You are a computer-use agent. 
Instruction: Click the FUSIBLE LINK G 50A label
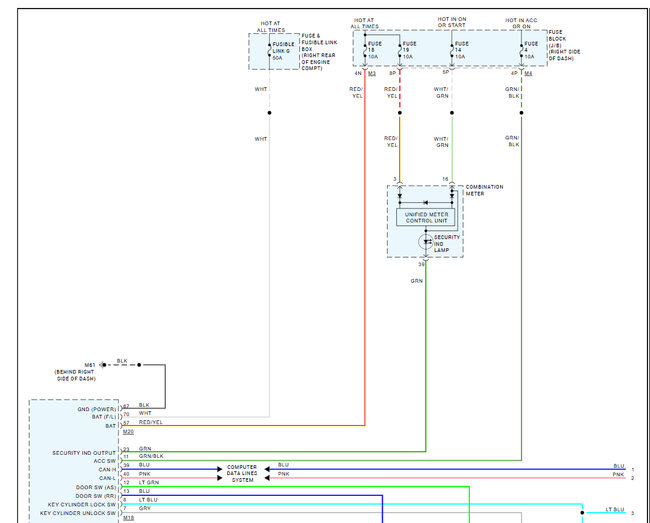284,51
